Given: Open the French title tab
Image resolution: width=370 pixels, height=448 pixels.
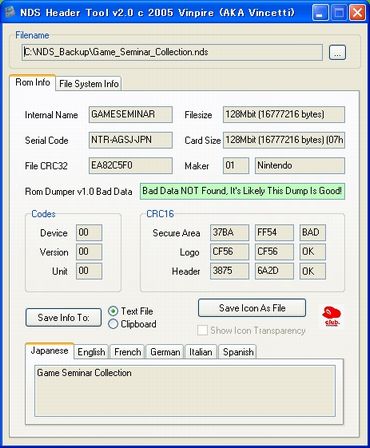Looking at the screenshot, I should click(127, 352).
